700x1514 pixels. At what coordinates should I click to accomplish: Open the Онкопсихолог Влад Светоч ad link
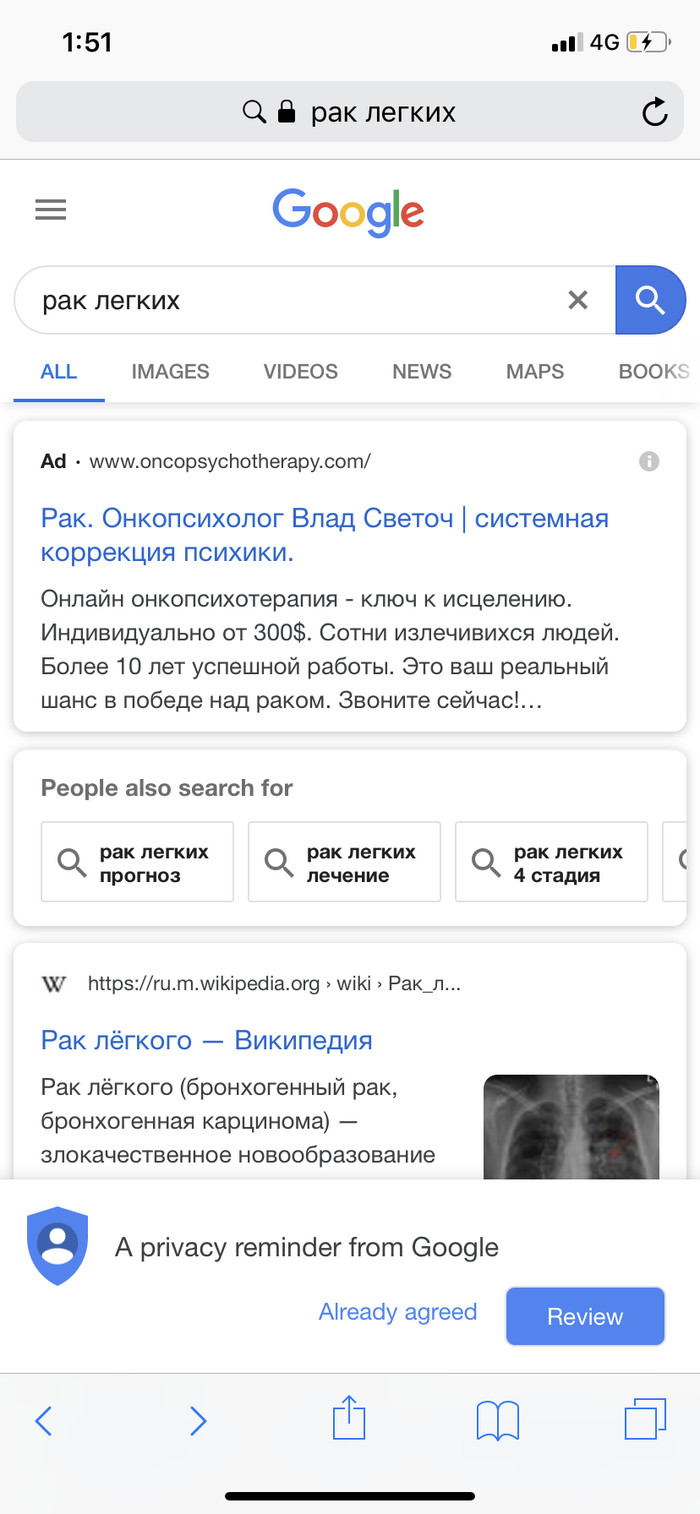coord(324,535)
